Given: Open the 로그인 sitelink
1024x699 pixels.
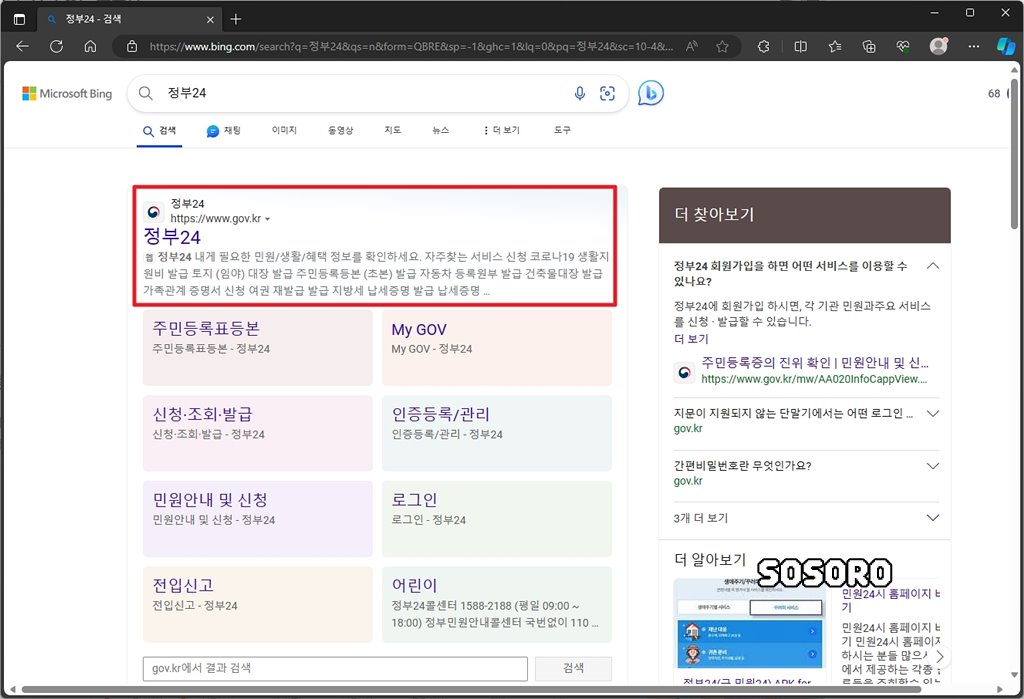Looking at the screenshot, I should [x=414, y=500].
